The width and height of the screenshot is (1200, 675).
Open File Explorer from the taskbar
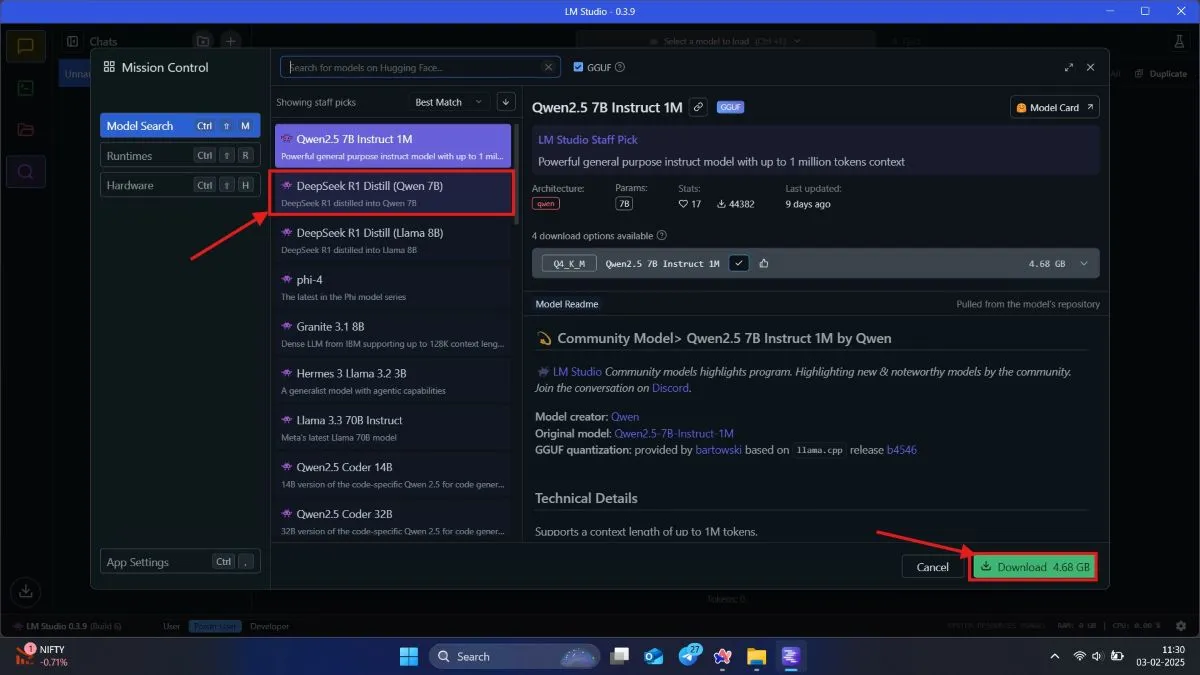[x=756, y=656]
